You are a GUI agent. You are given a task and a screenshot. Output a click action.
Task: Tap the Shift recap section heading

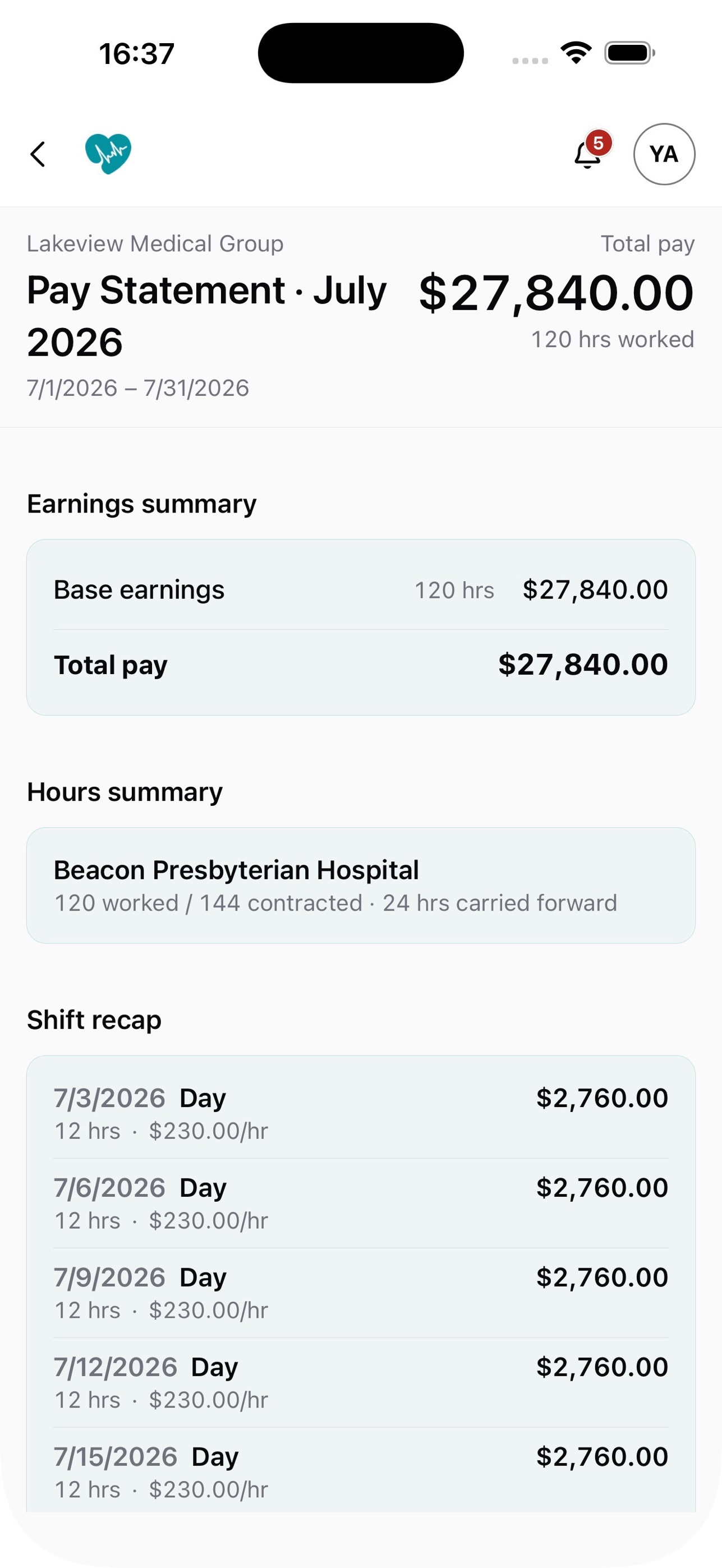click(94, 1020)
